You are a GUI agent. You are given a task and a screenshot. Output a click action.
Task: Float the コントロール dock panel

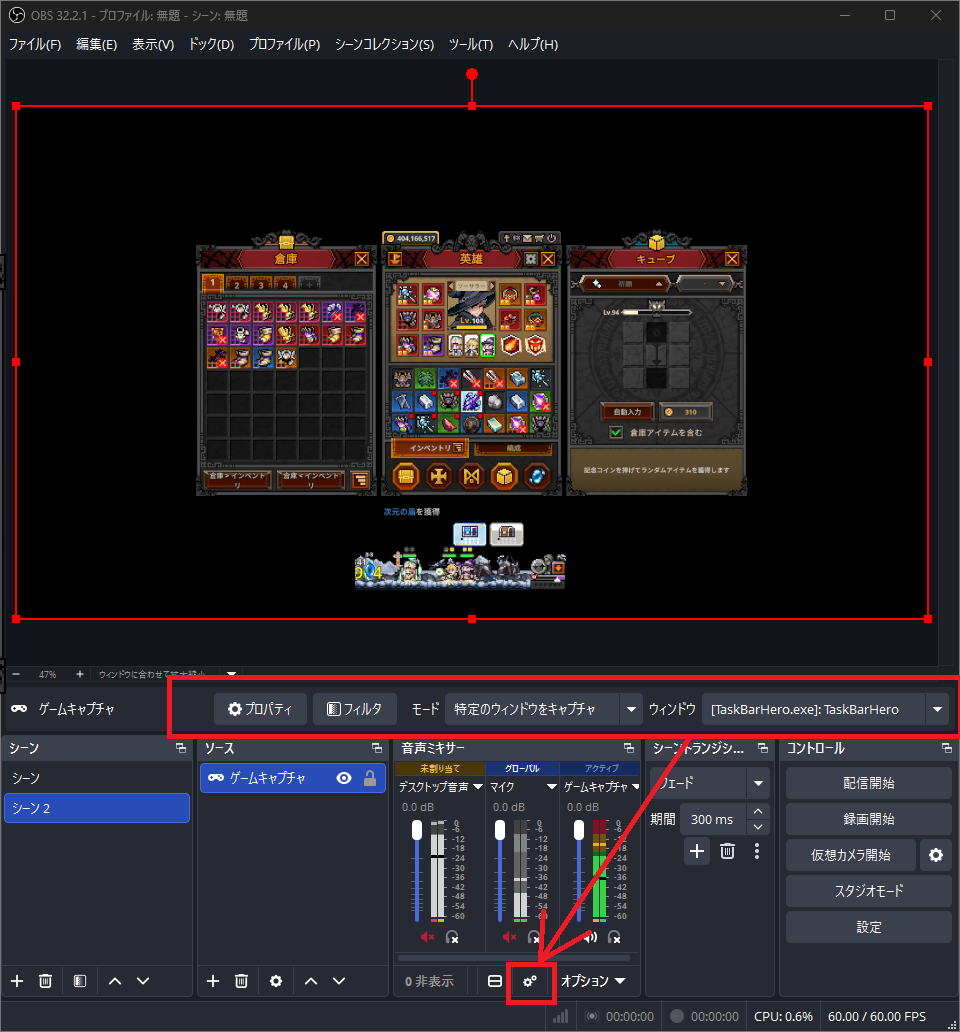[x=947, y=748]
